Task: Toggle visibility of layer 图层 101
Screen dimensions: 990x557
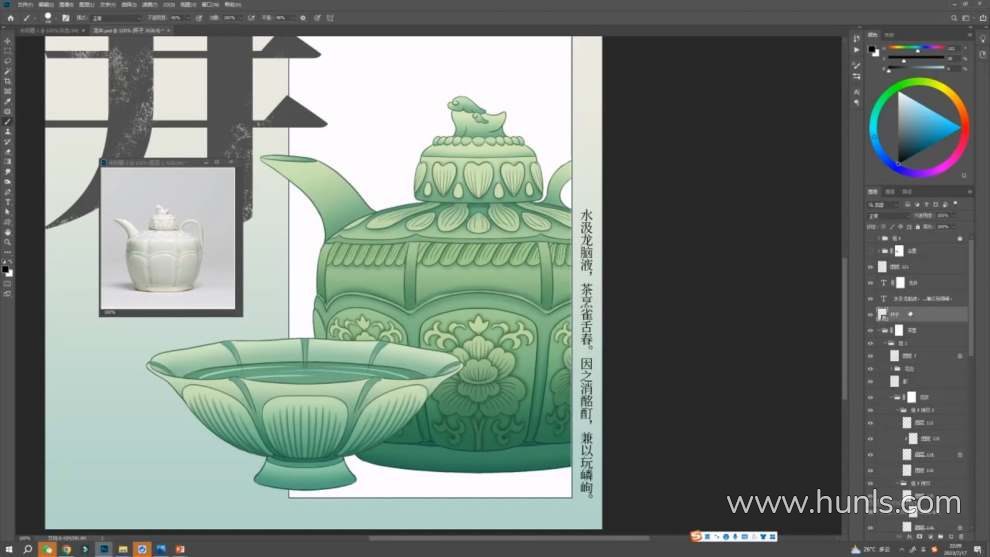Action: pyautogui.click(x=871, y=267)
